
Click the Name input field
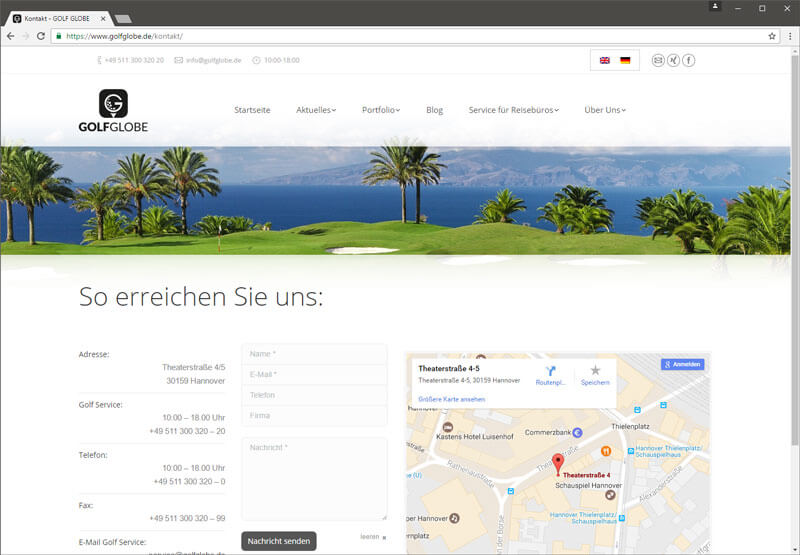click(314, 354)
